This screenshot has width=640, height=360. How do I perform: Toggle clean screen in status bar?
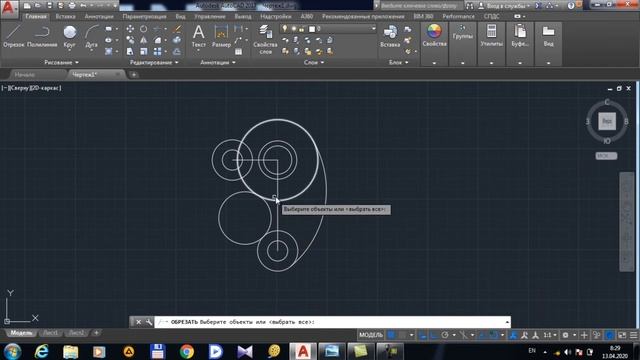pyautogui.click(x=622, y=335)
